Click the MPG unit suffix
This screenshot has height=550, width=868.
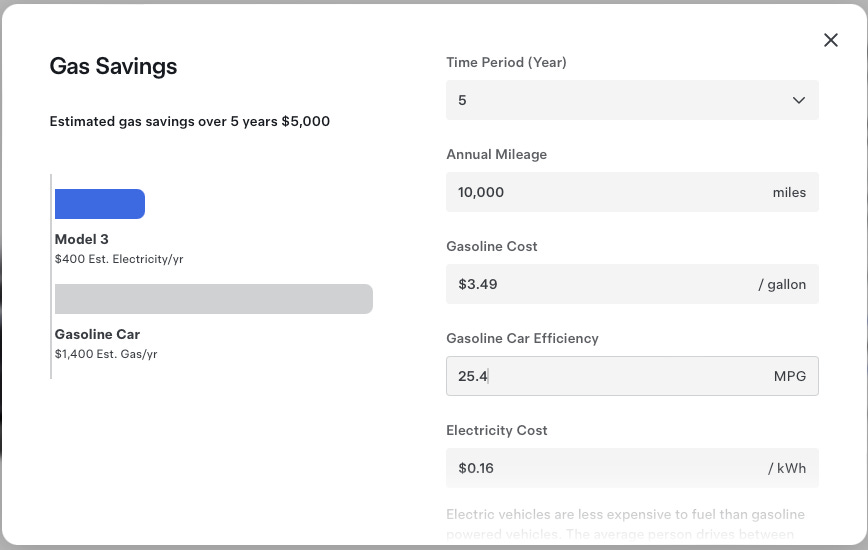789,376
